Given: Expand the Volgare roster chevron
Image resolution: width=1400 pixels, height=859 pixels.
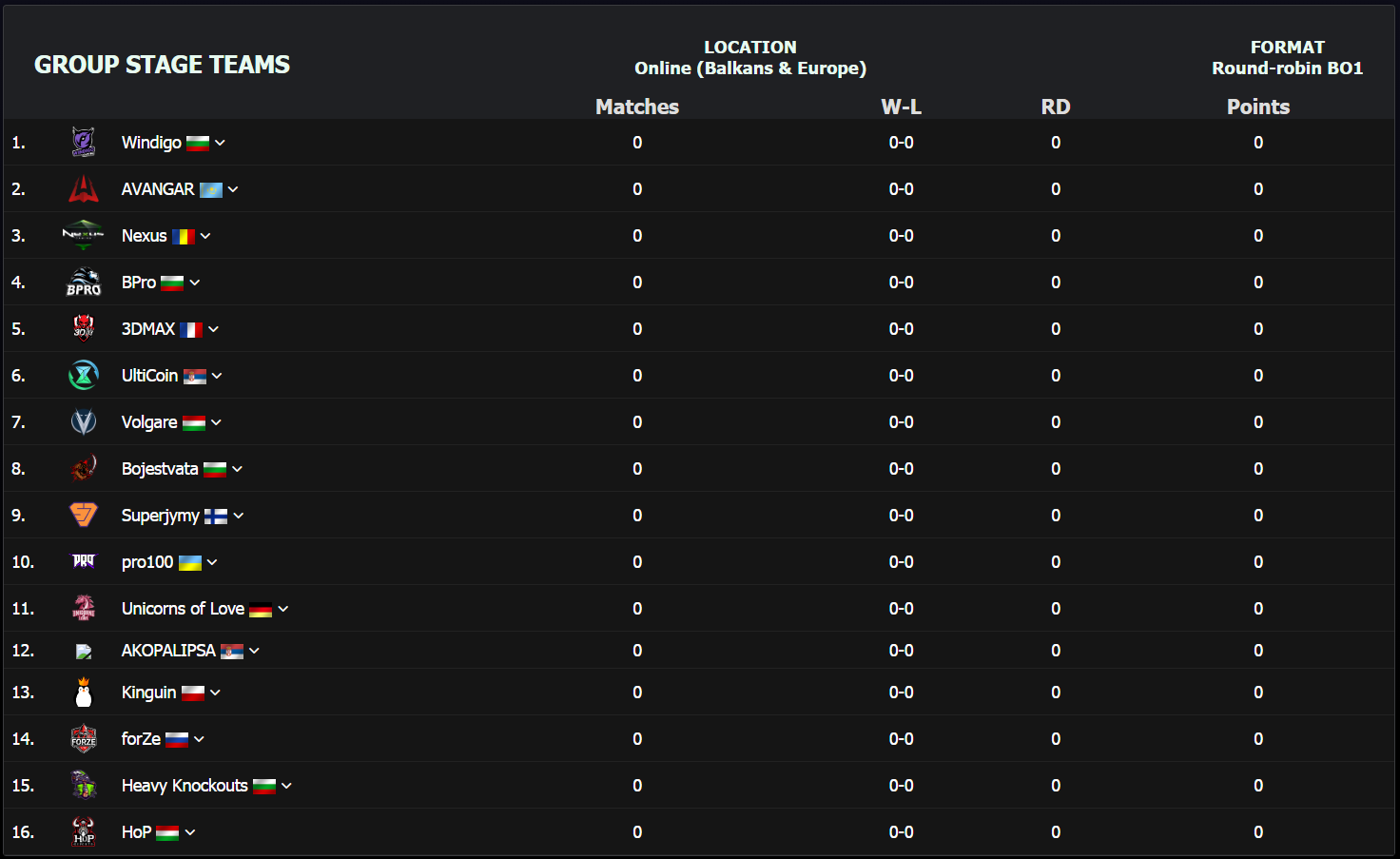Looking at the screenshot, I should 216,422.
